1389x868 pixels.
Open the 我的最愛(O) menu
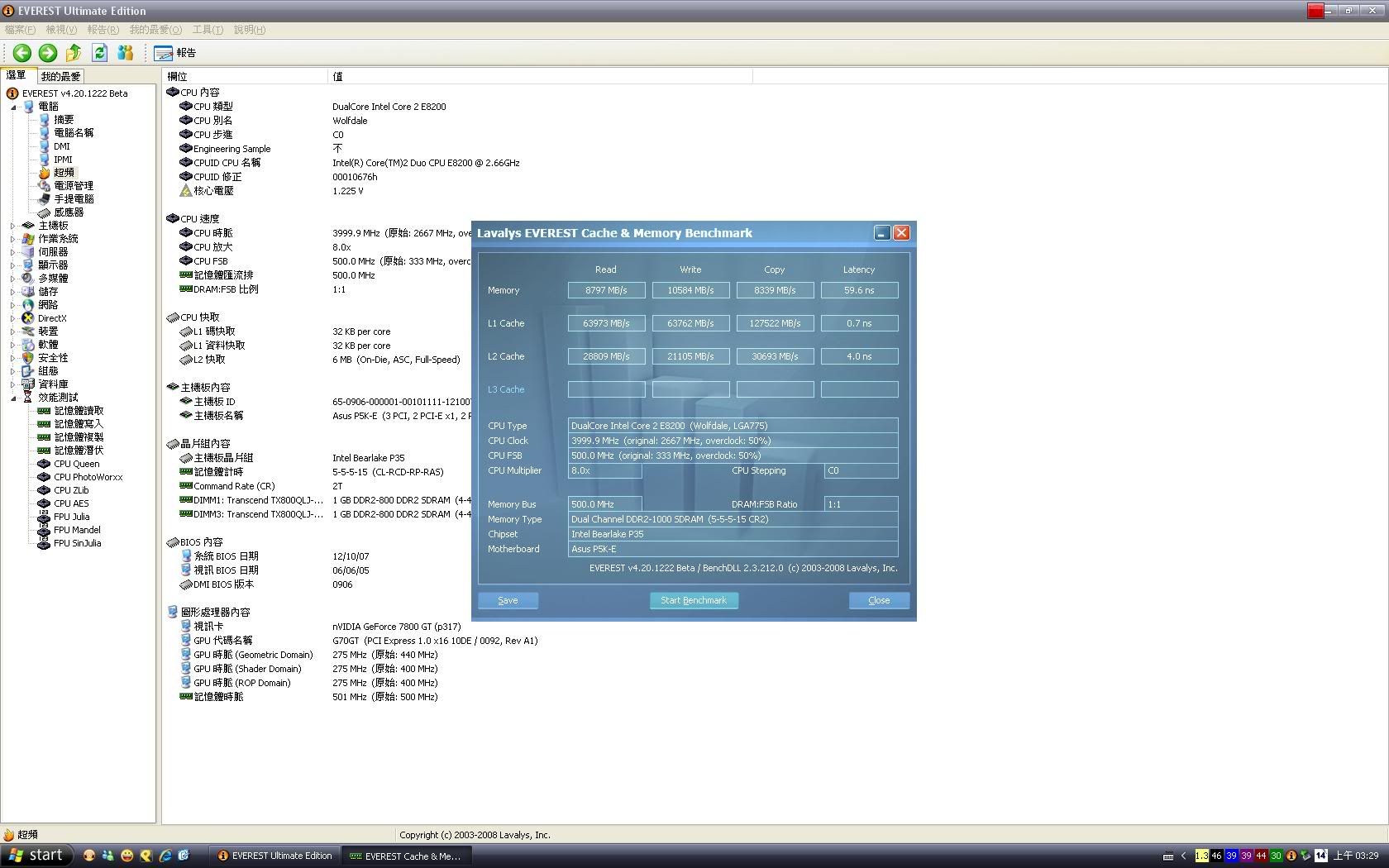point(155,30)
